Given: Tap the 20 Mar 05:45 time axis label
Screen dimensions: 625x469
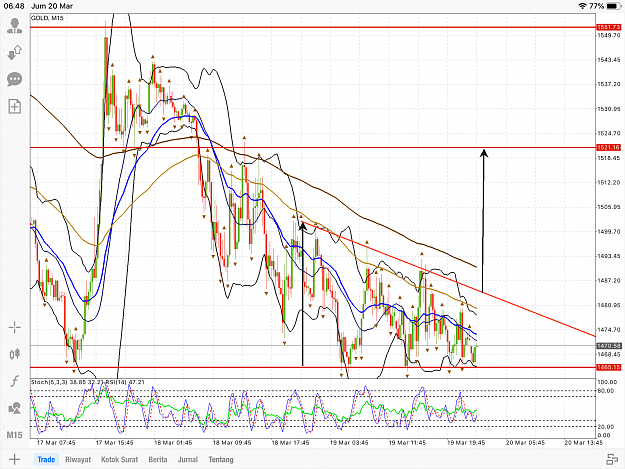Looking at the screenshot, I should tap(525, 442).
